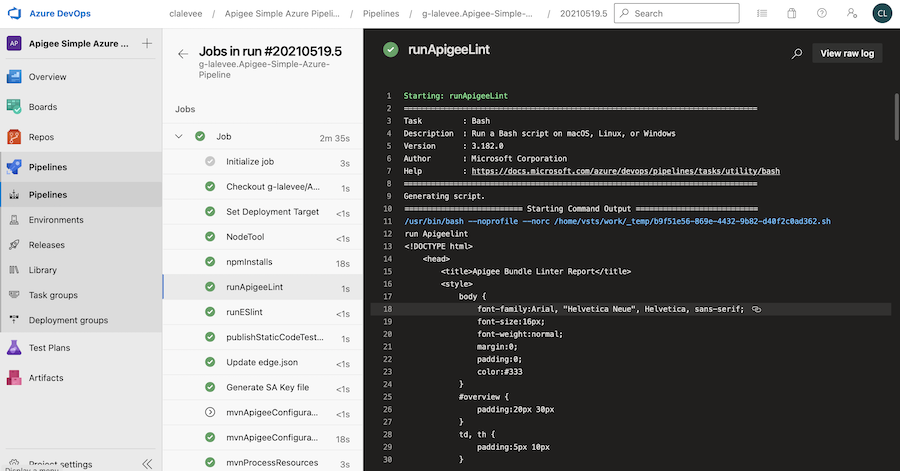Open the Apigee Simple Azure Pipeli breadcrumb
The image size is (900, 471).
tap(282, 13)
